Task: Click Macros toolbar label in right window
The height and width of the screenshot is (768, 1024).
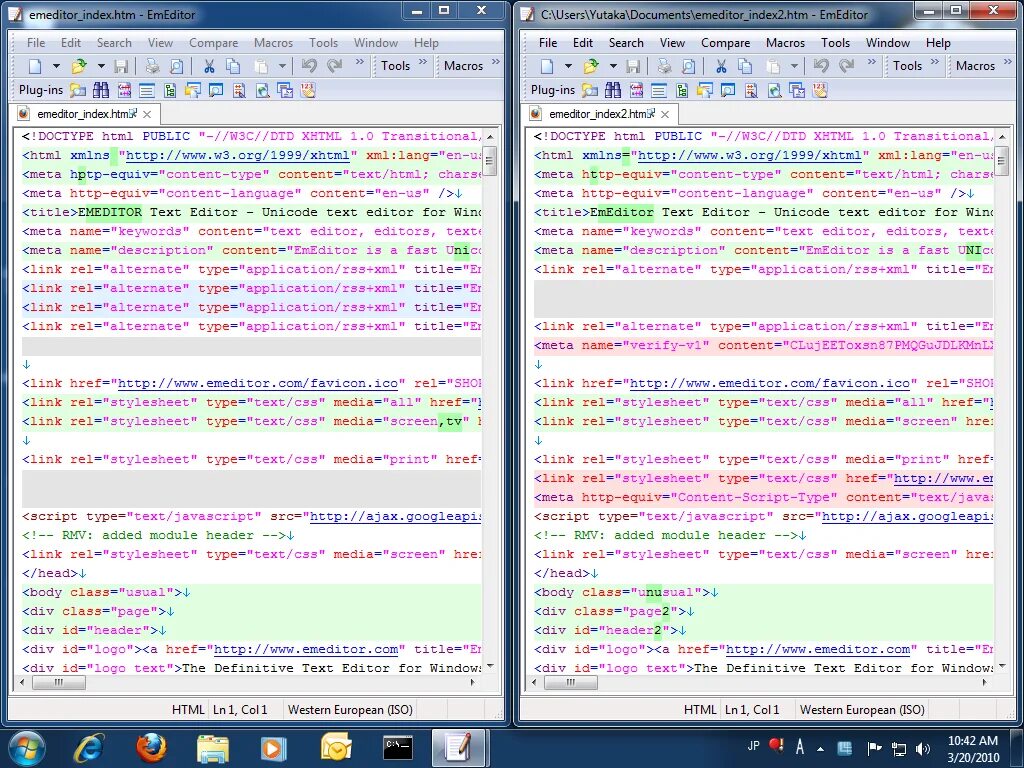Action: (x=975, y=65)
